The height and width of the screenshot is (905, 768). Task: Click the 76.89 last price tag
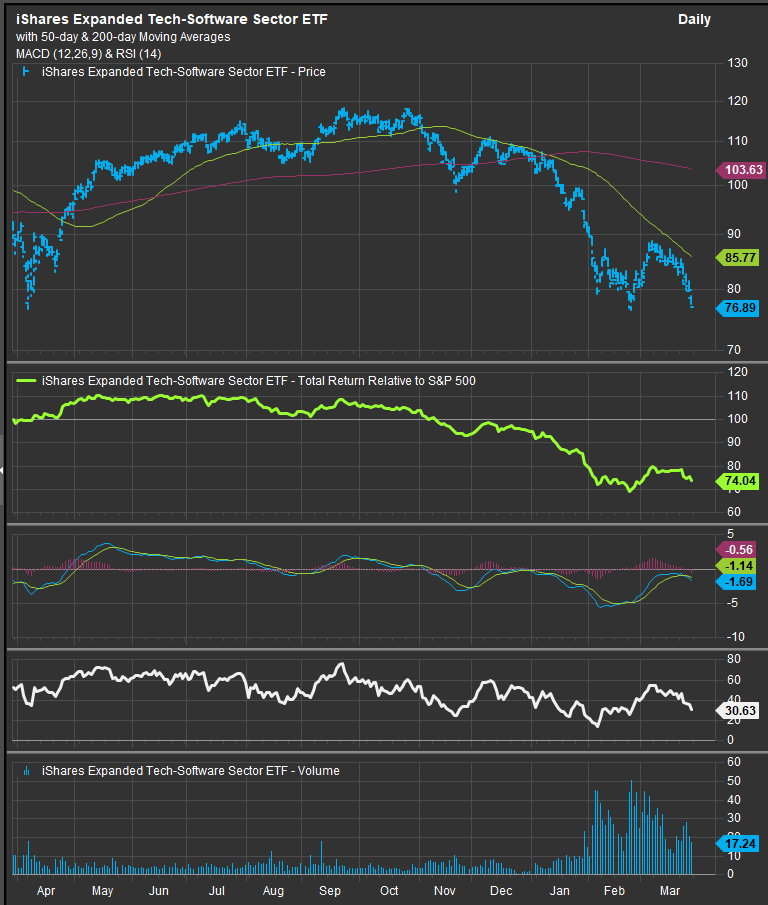741,308
